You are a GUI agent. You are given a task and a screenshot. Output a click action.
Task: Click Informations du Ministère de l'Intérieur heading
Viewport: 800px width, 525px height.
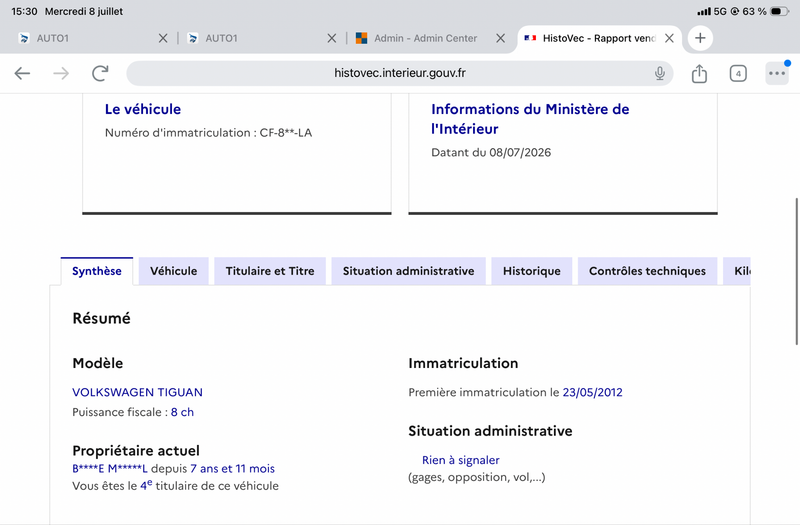point(530,119)
